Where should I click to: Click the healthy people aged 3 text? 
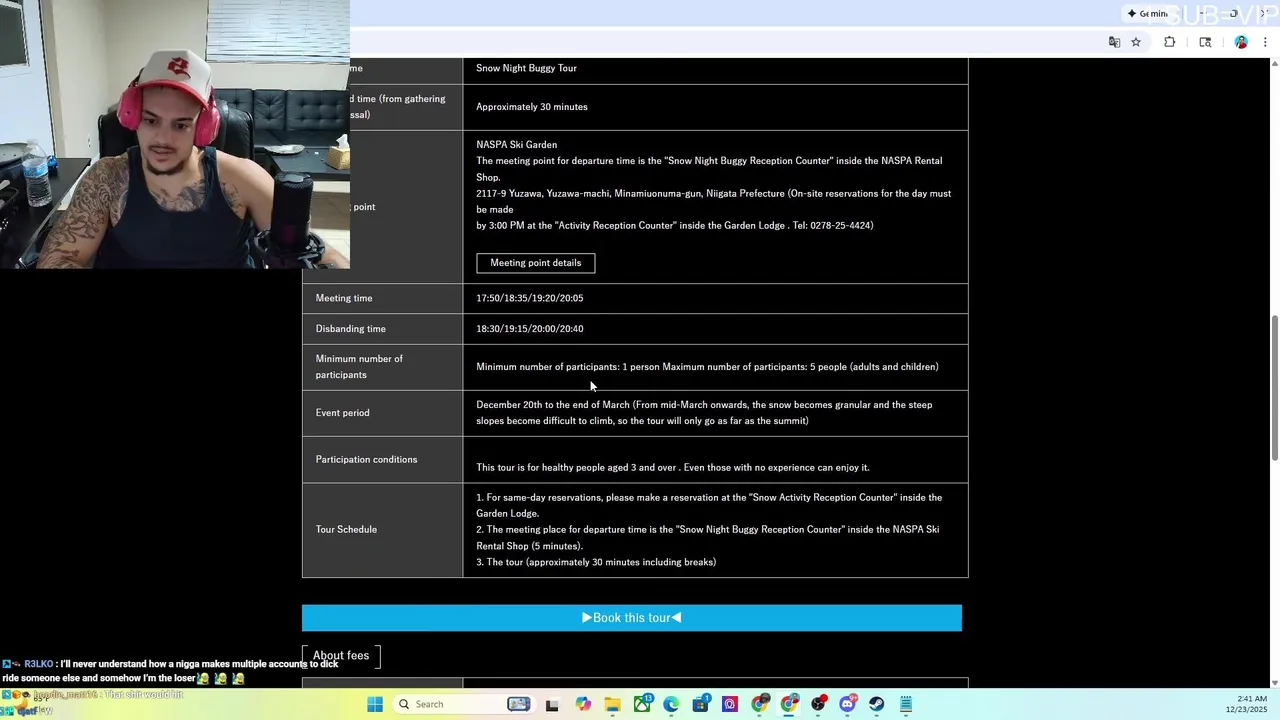[673, 467]
